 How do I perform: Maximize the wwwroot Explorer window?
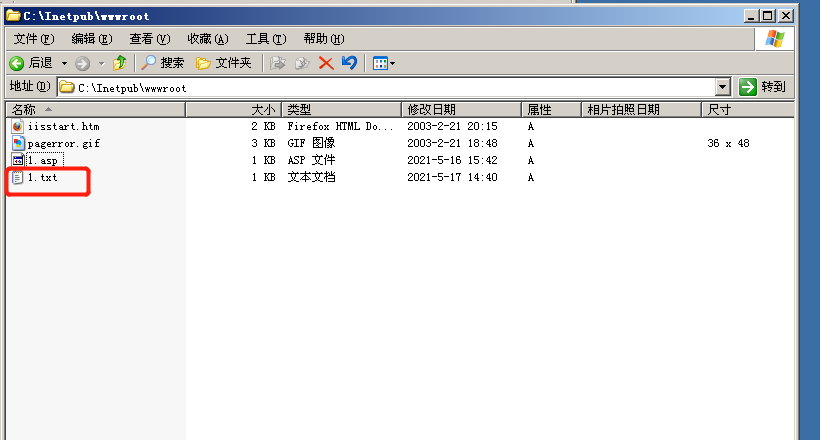[x=768, y=16]
